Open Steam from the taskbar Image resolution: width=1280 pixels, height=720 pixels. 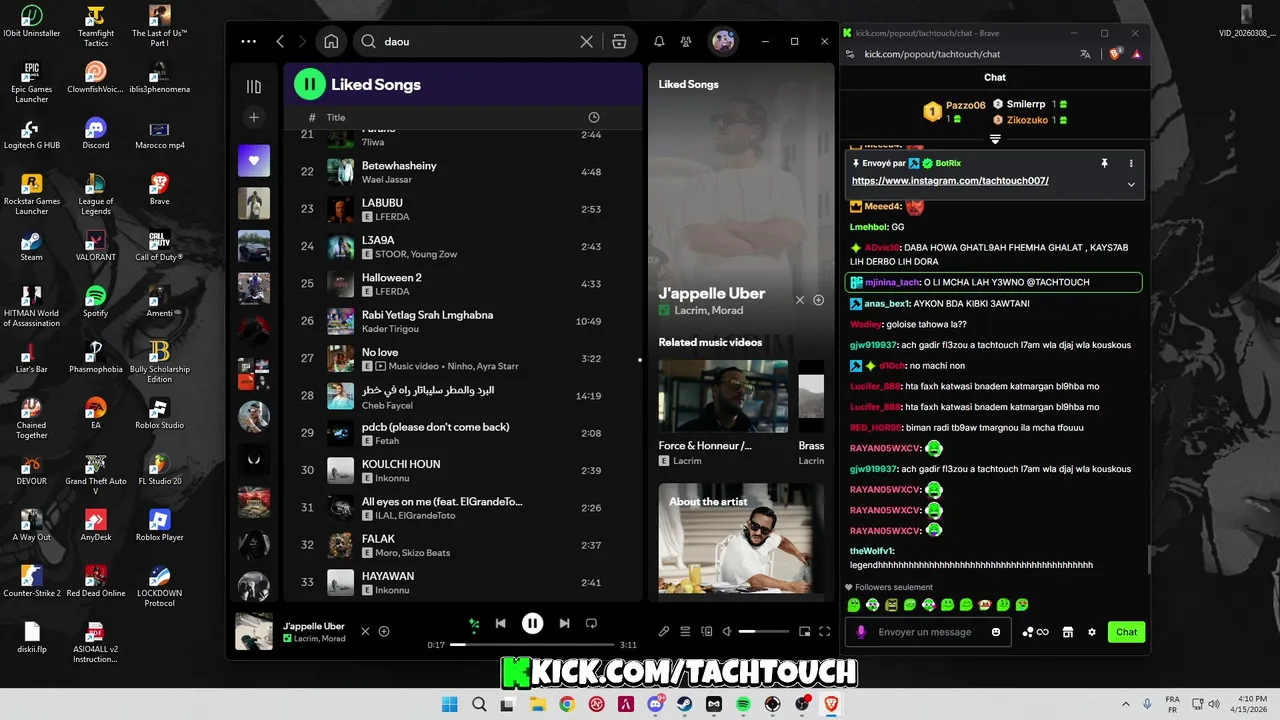point(685,704)
